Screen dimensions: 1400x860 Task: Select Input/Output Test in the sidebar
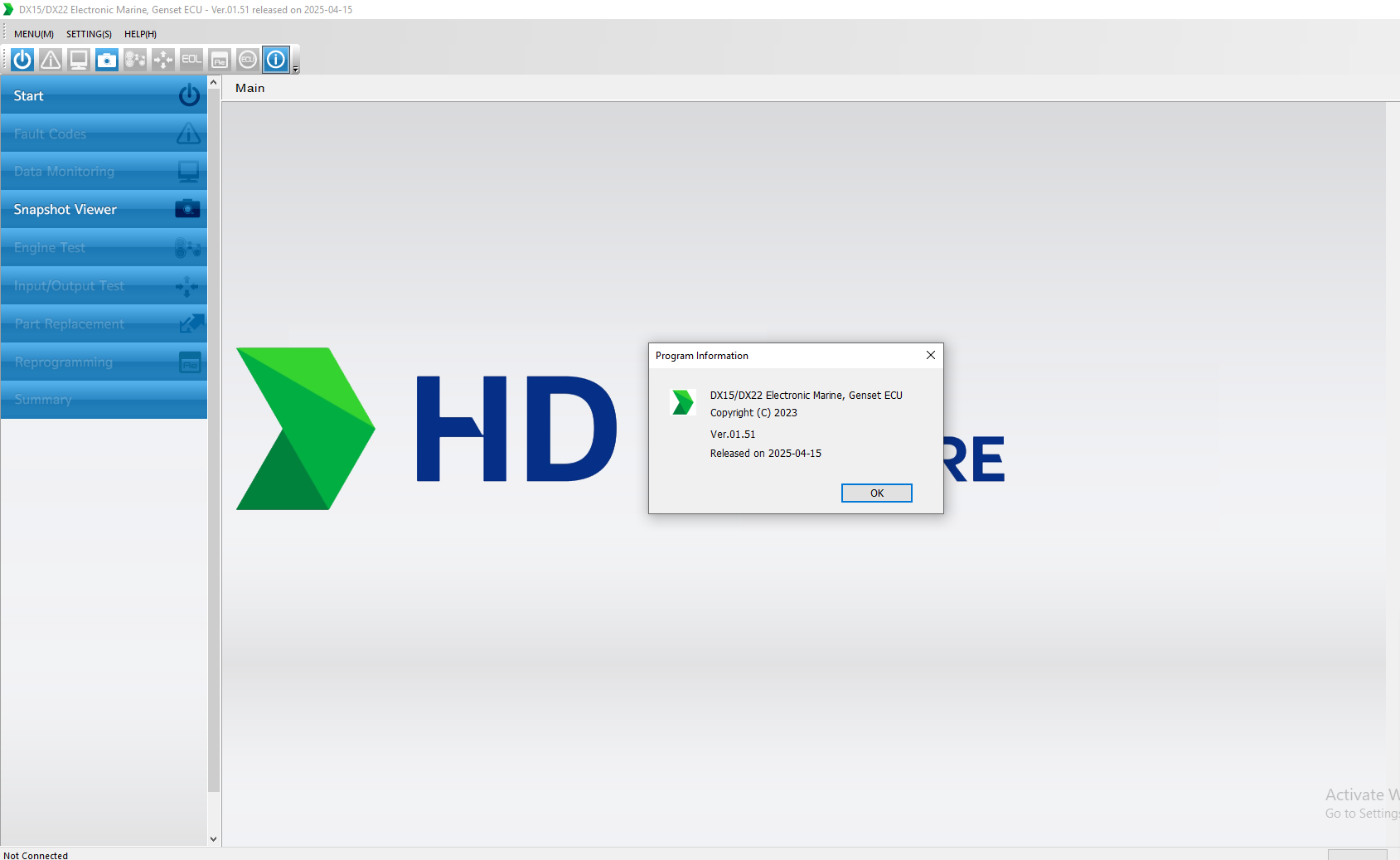coord(104,286)
